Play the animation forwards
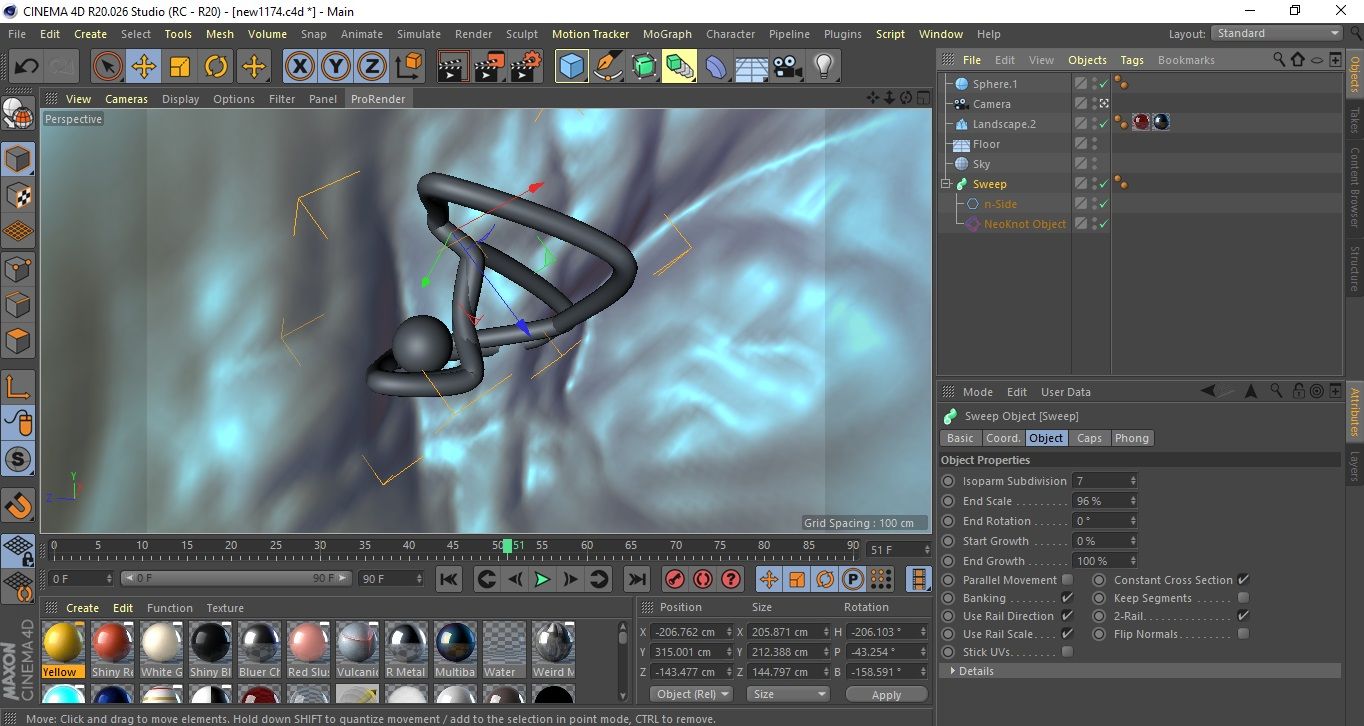This screenshot has height=726, width=1364. click(x=542, y=579)
